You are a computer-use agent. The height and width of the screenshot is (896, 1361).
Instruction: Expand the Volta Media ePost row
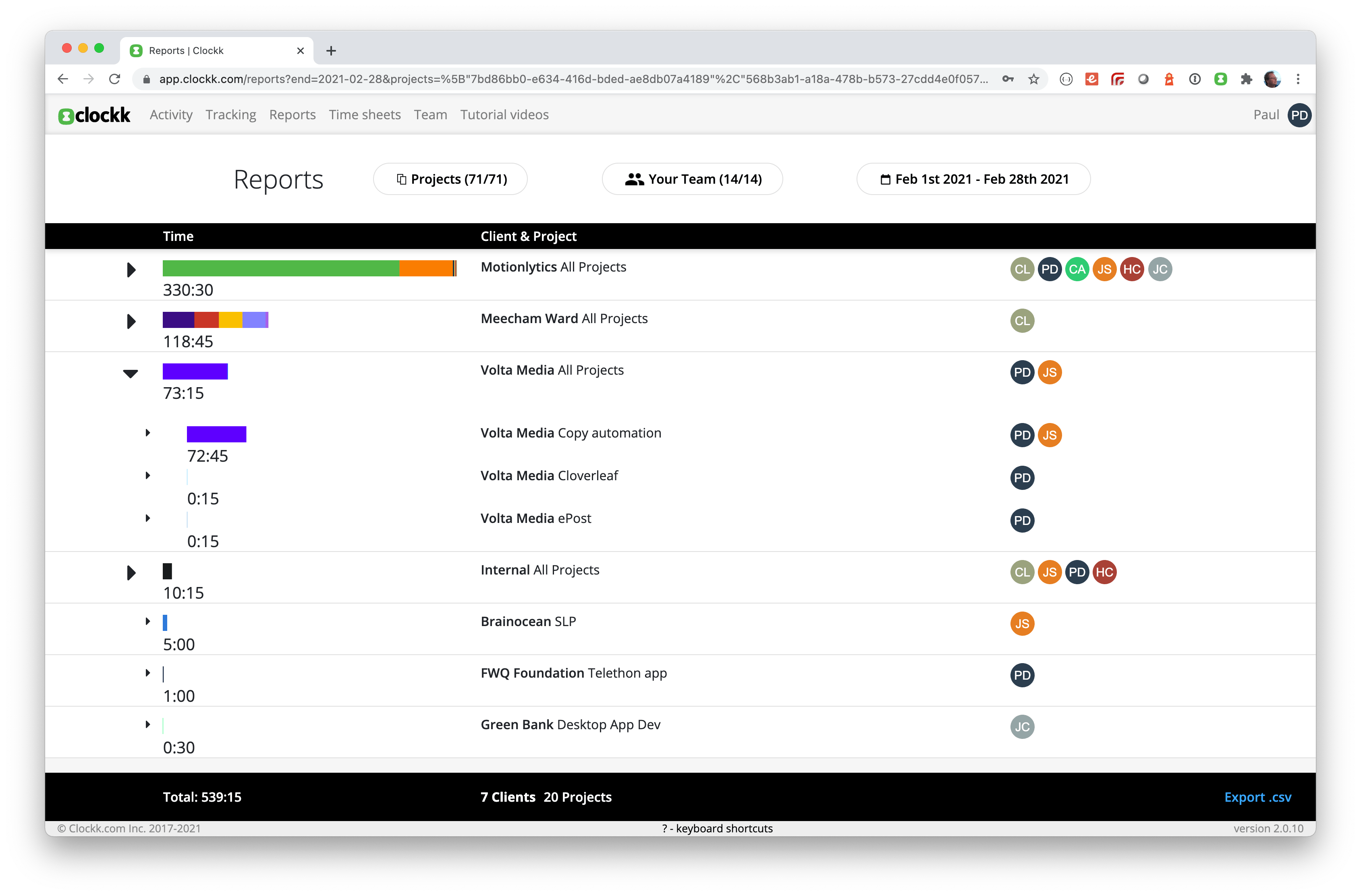point(147,518)
